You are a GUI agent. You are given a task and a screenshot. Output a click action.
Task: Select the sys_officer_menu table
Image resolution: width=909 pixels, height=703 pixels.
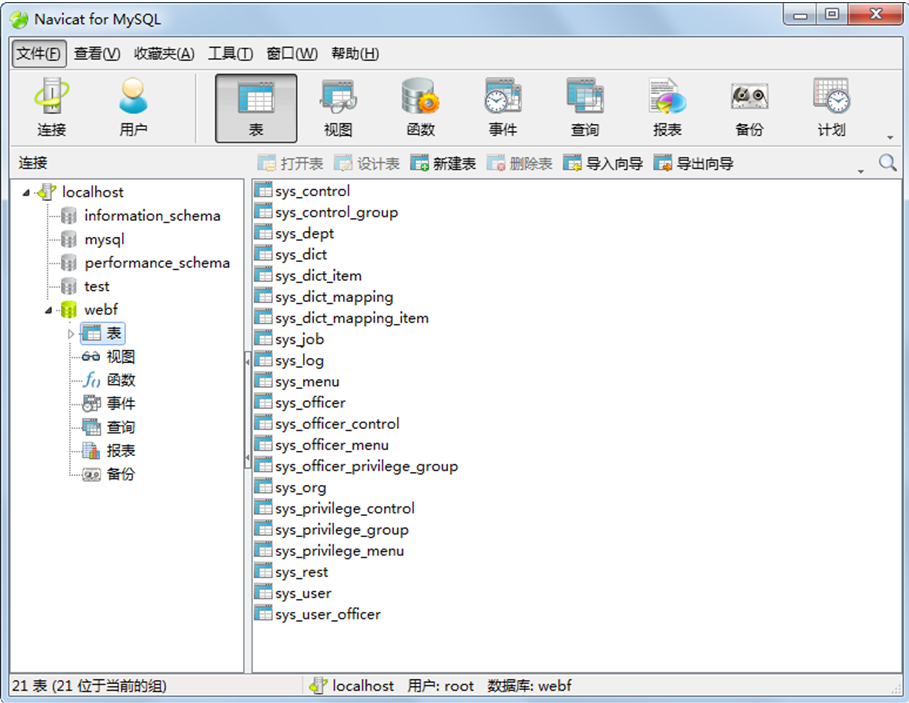click(322, 445)
